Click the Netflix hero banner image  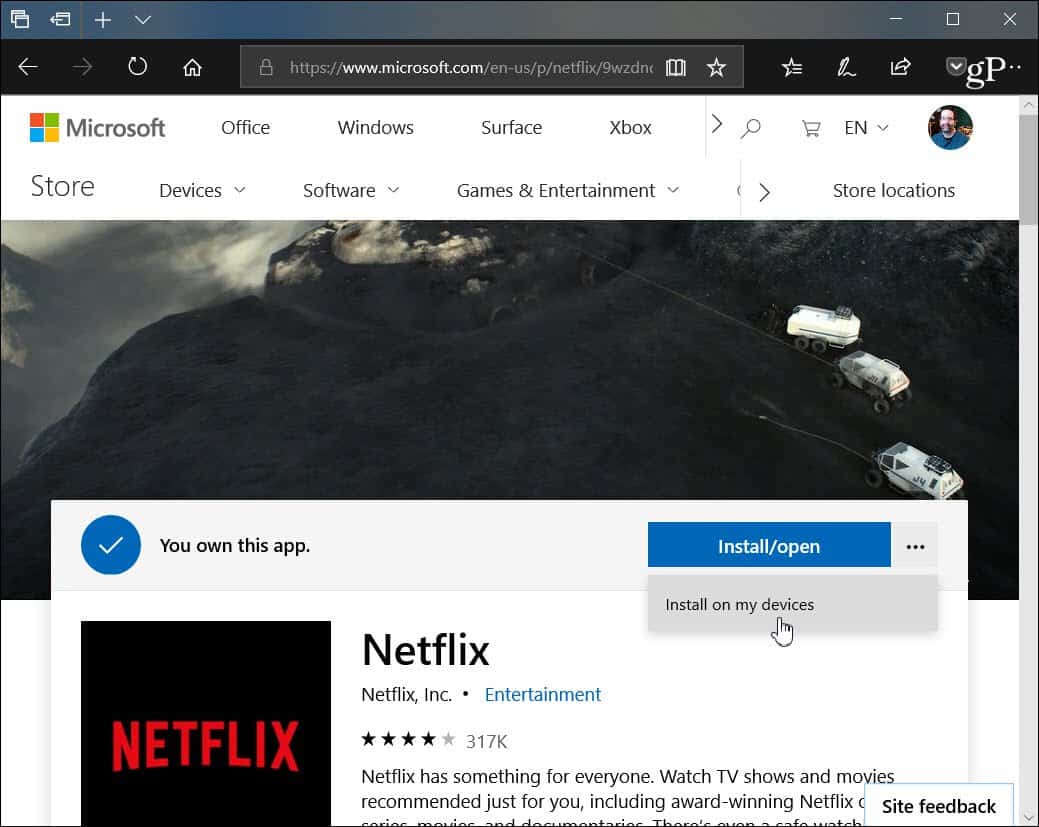click(x=509, y=359)
